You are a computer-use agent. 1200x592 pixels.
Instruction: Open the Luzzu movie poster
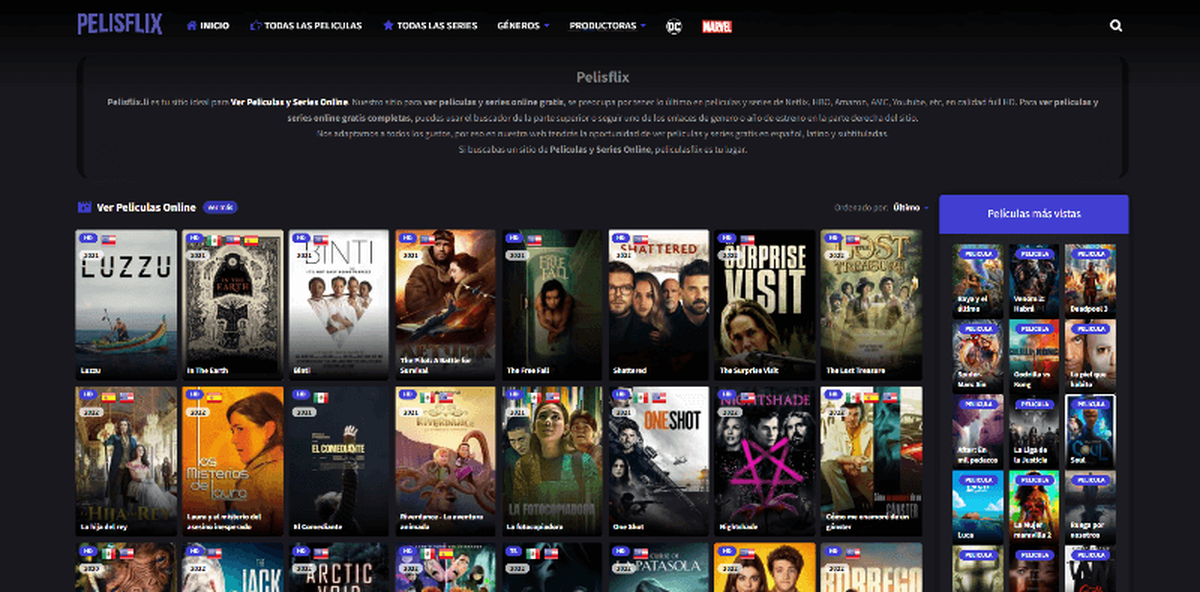pos(126,304)
